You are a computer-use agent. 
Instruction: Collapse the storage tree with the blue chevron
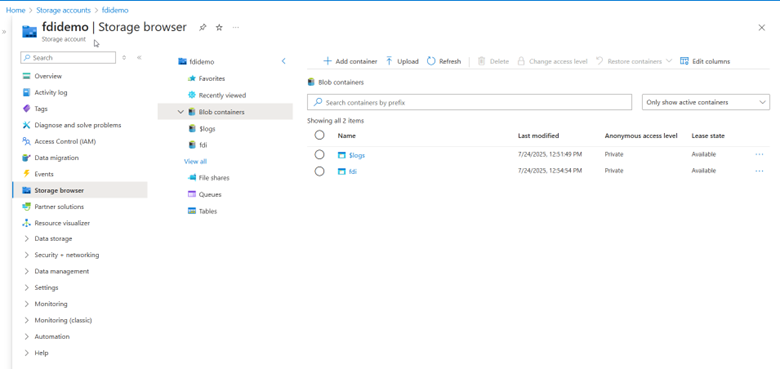pyautogui.click(x=284, y=61)
